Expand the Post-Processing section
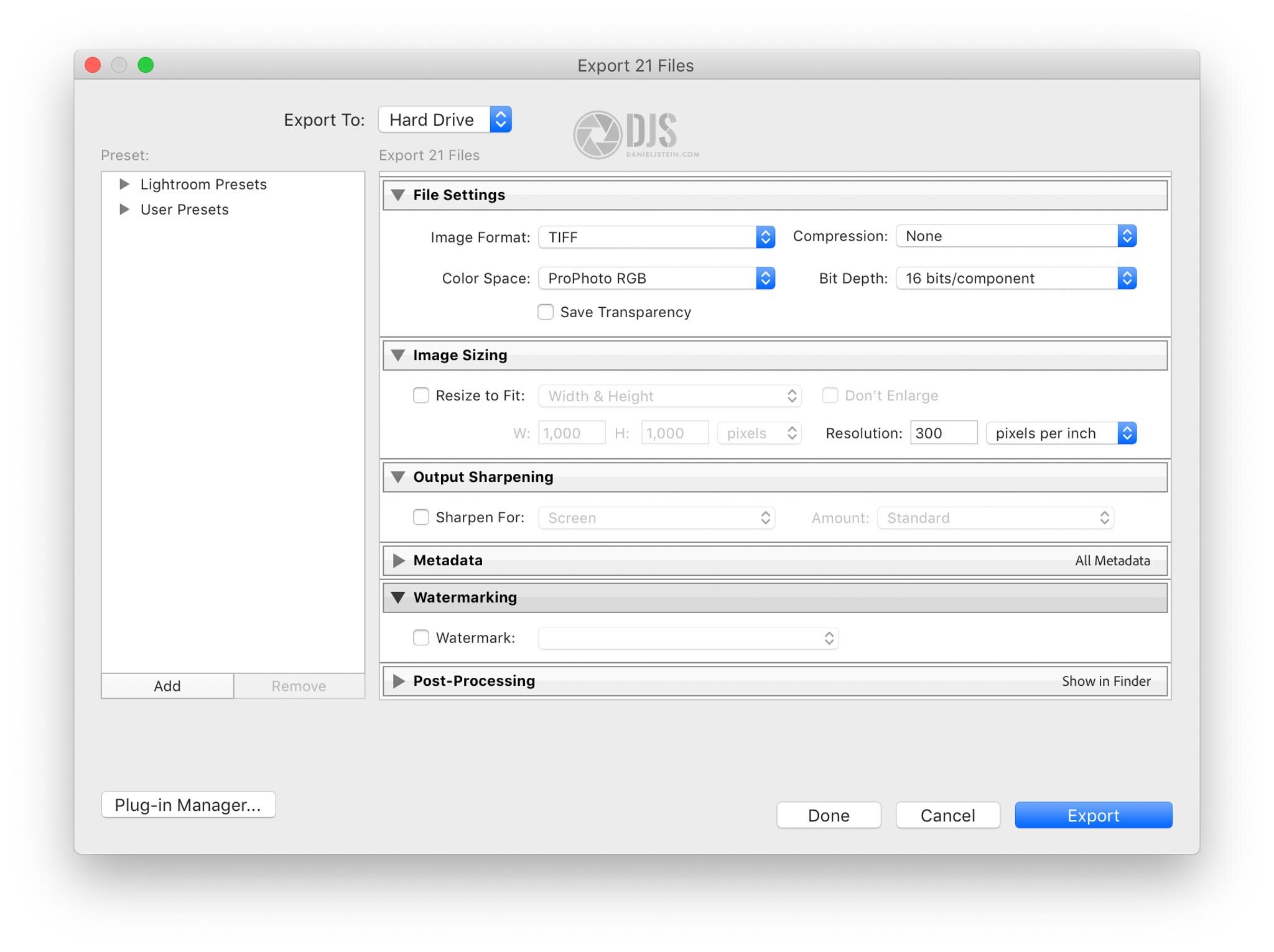This screenshot has width=1274, height=952. pyautogui.click(x=399, y=681)
